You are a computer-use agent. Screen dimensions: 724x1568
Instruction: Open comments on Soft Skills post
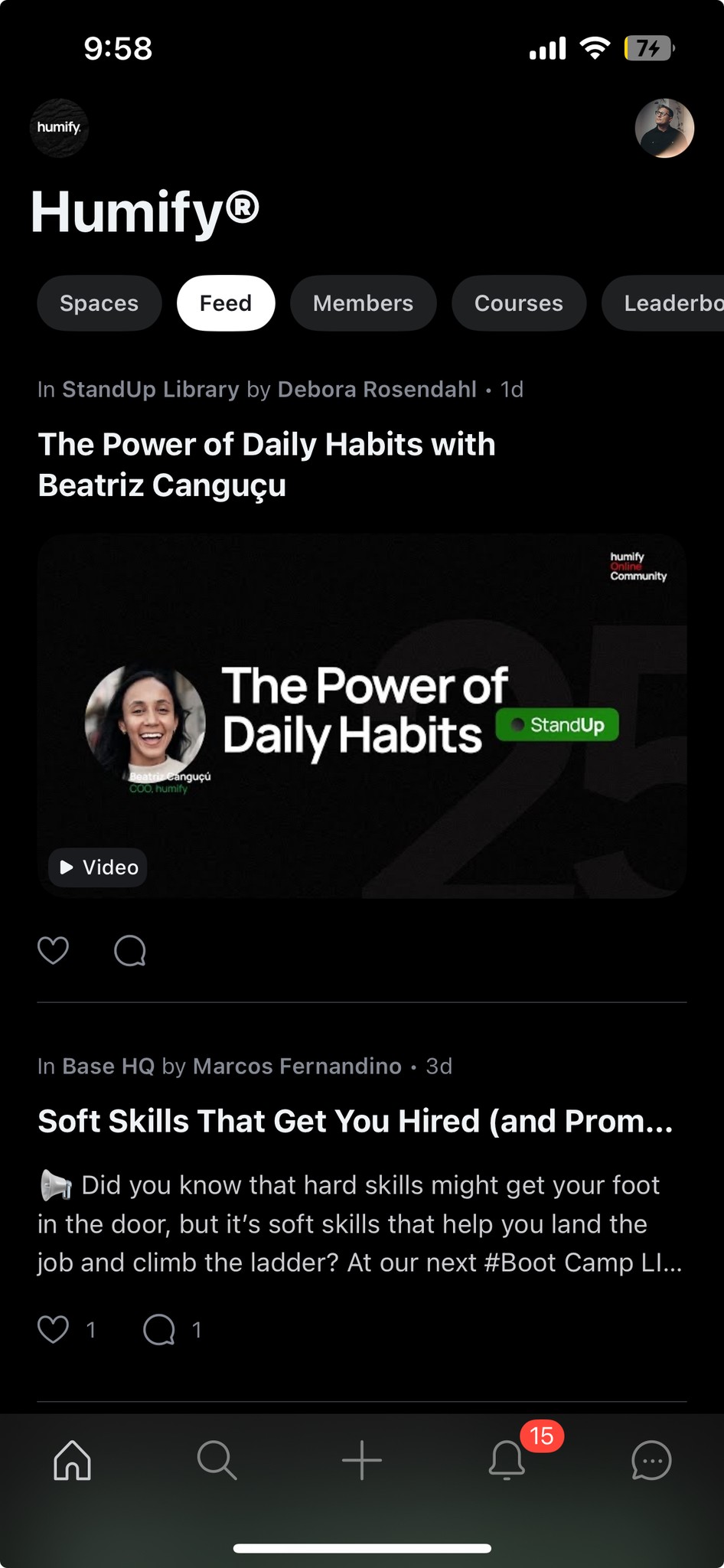coord(159,1329)
